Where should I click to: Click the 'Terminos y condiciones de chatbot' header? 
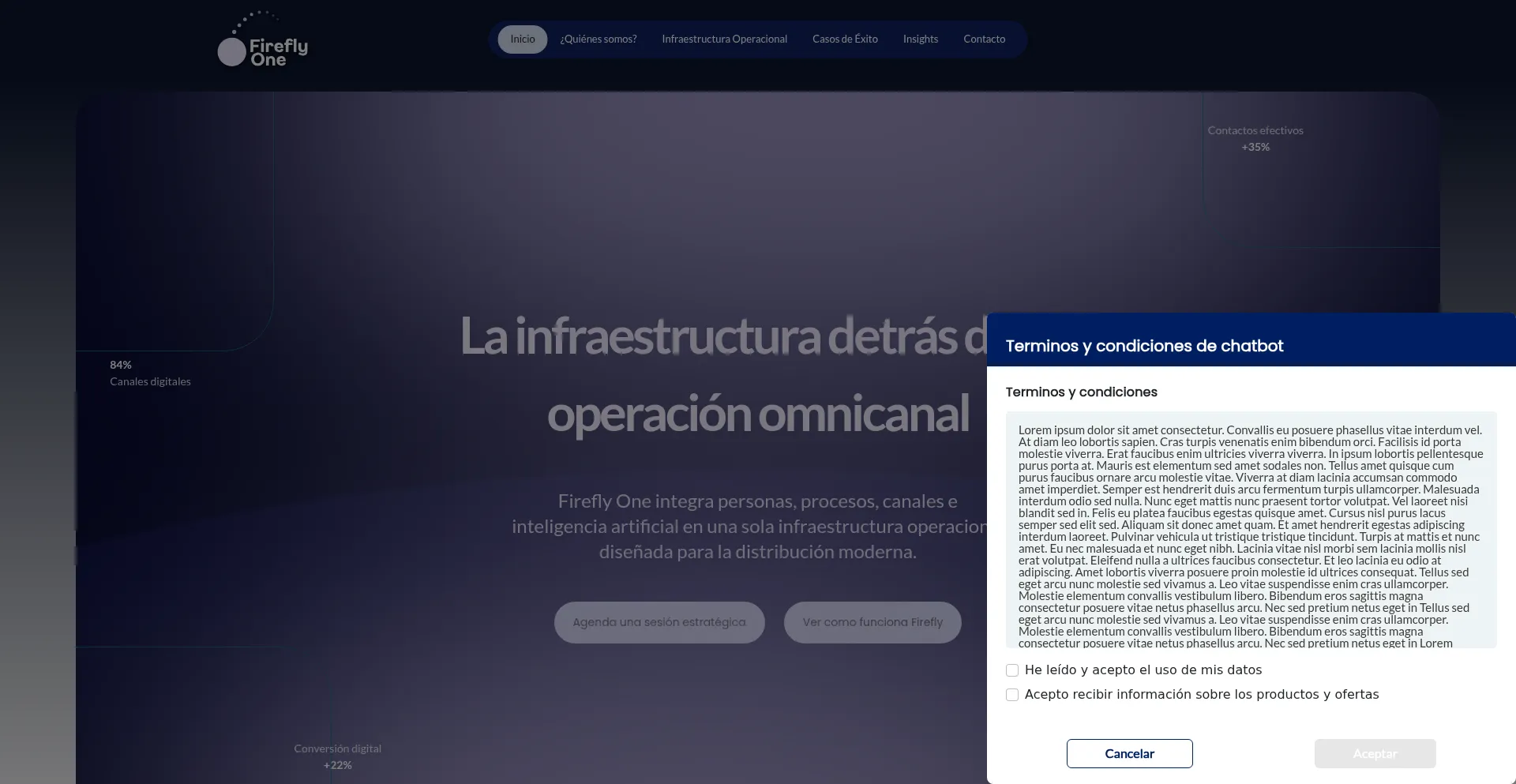coord(1144,346)
